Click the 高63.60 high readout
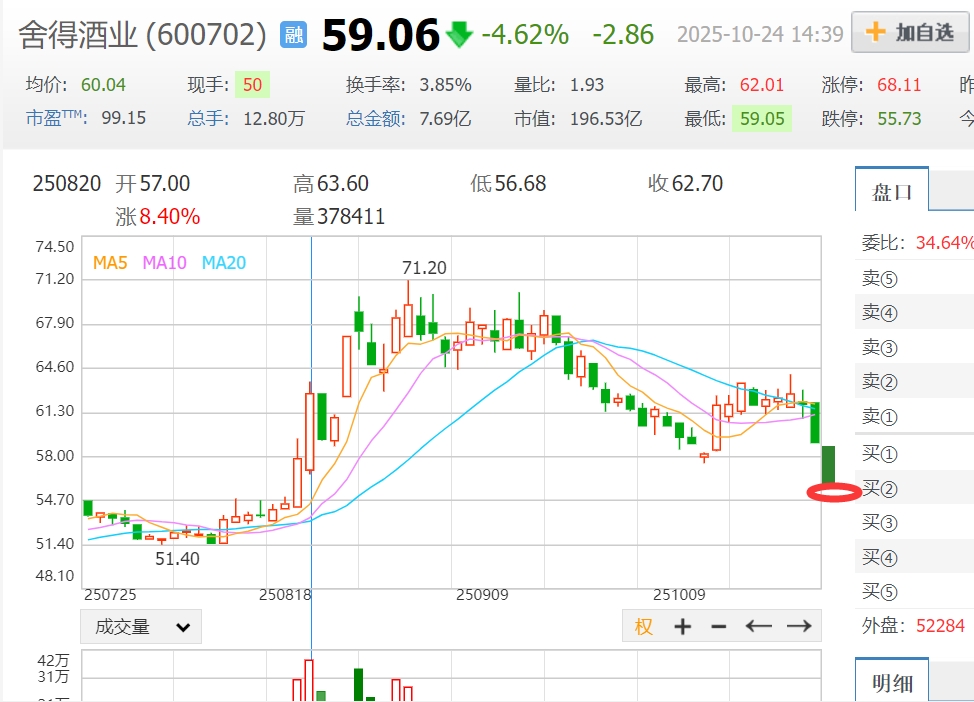Screen dimensions: 974x702 click(x=330, y=183)
